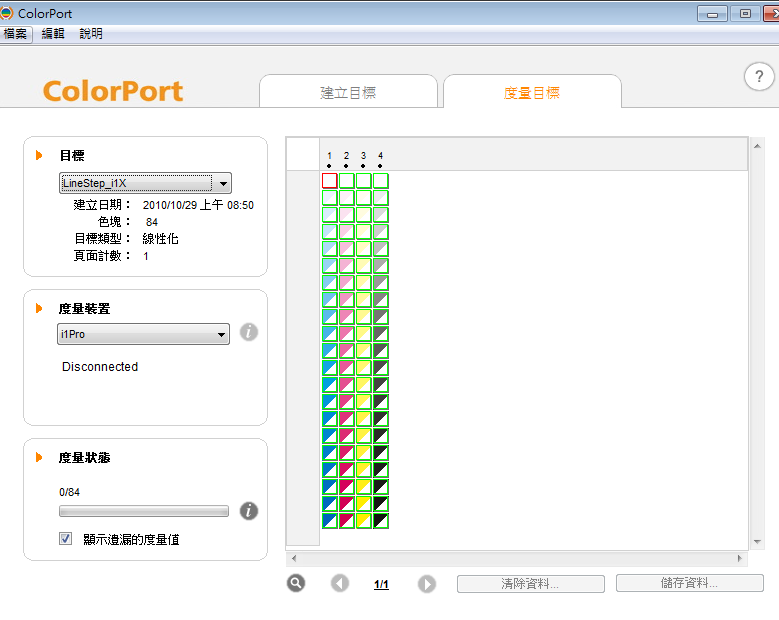The height and width of the screenshot is (620, 779).
Task: Click the Disconnected status text
Action: click(100, 367)
